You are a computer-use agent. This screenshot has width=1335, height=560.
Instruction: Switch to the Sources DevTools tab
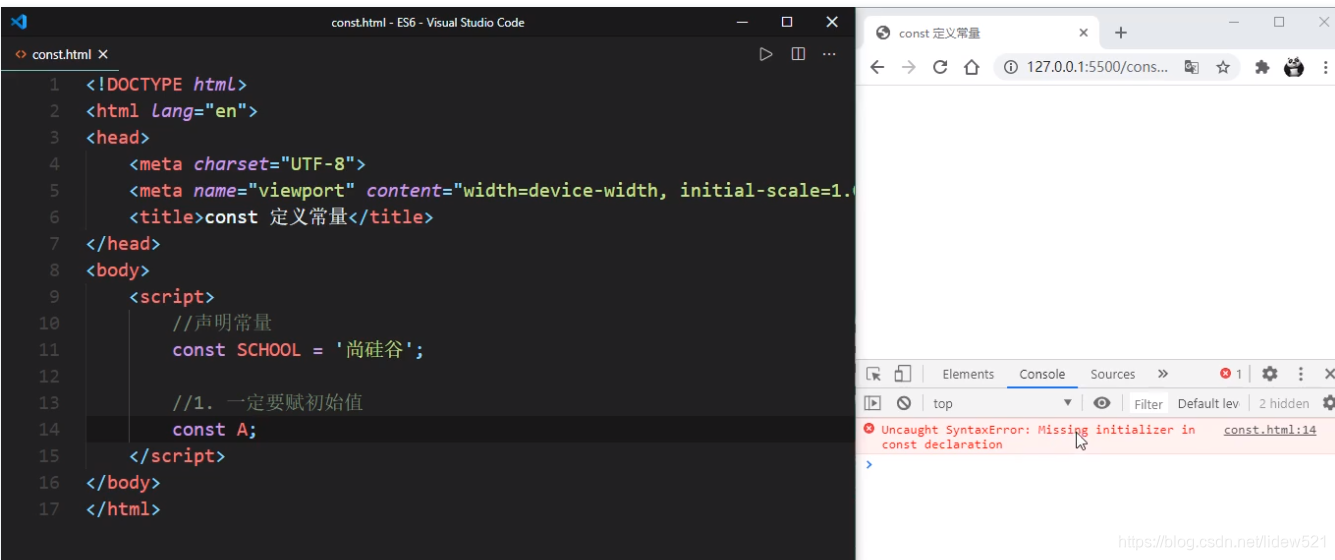pyautogui.click(x=1113, y=374)
